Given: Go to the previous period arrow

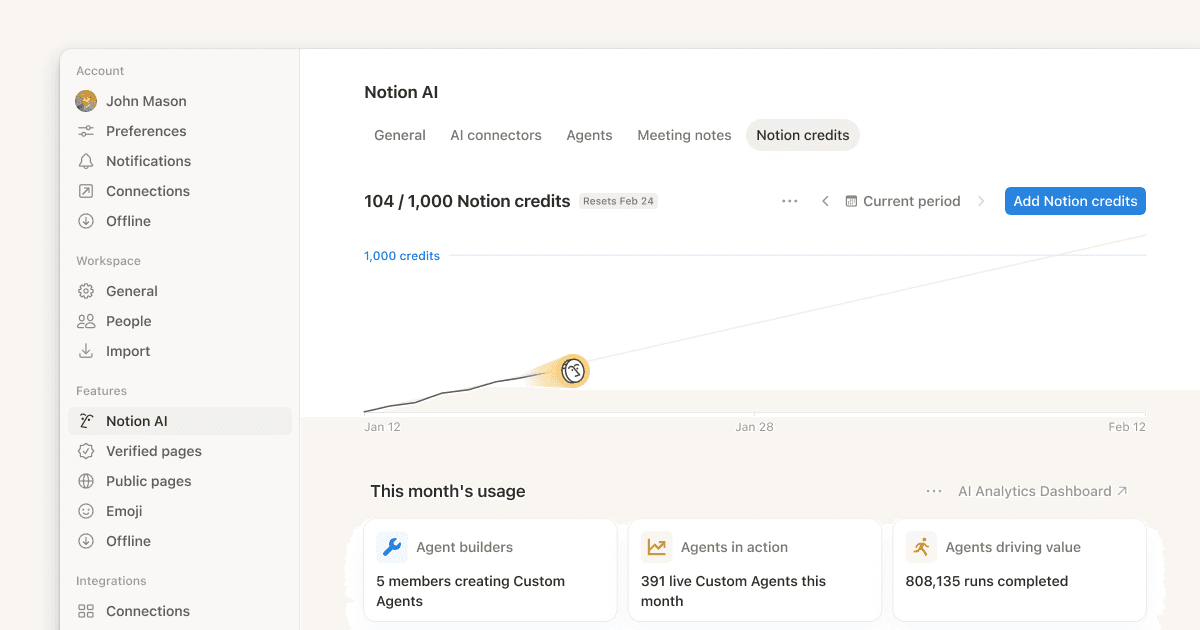Looking at the screenshot, I should pos(825,201).
